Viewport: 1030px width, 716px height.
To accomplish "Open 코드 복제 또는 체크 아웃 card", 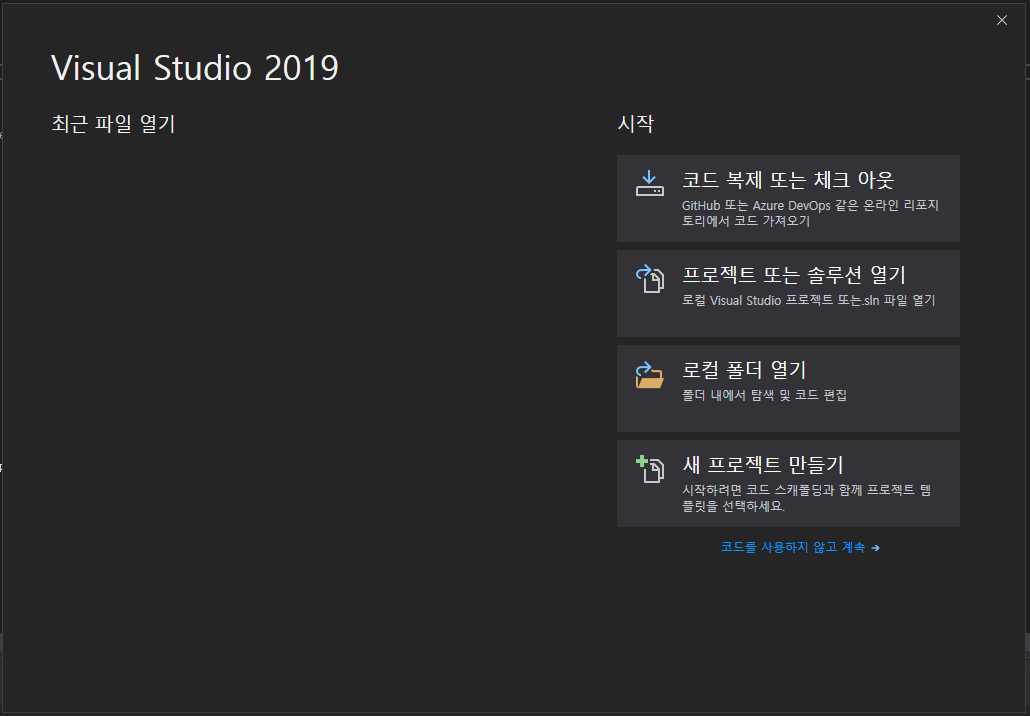I will point(788,198).
